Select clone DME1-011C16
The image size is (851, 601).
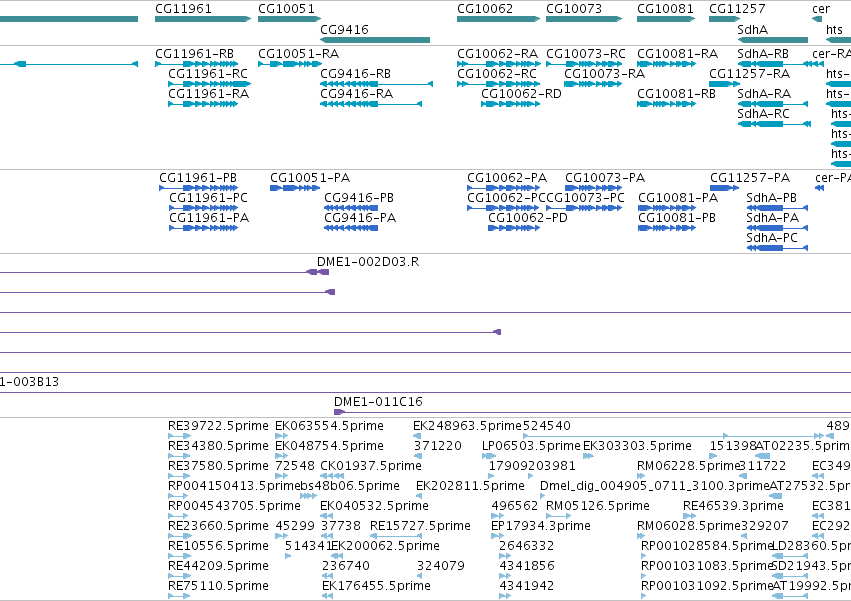(378, 402)
